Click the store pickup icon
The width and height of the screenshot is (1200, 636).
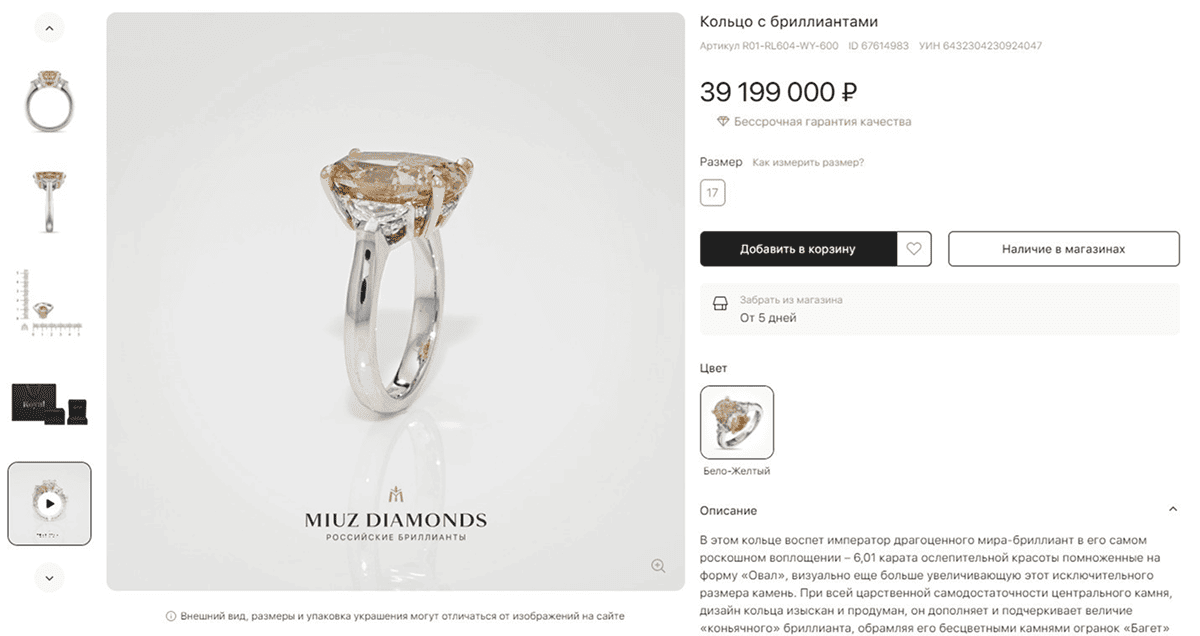pyautogui.click(x=719, y=309)
